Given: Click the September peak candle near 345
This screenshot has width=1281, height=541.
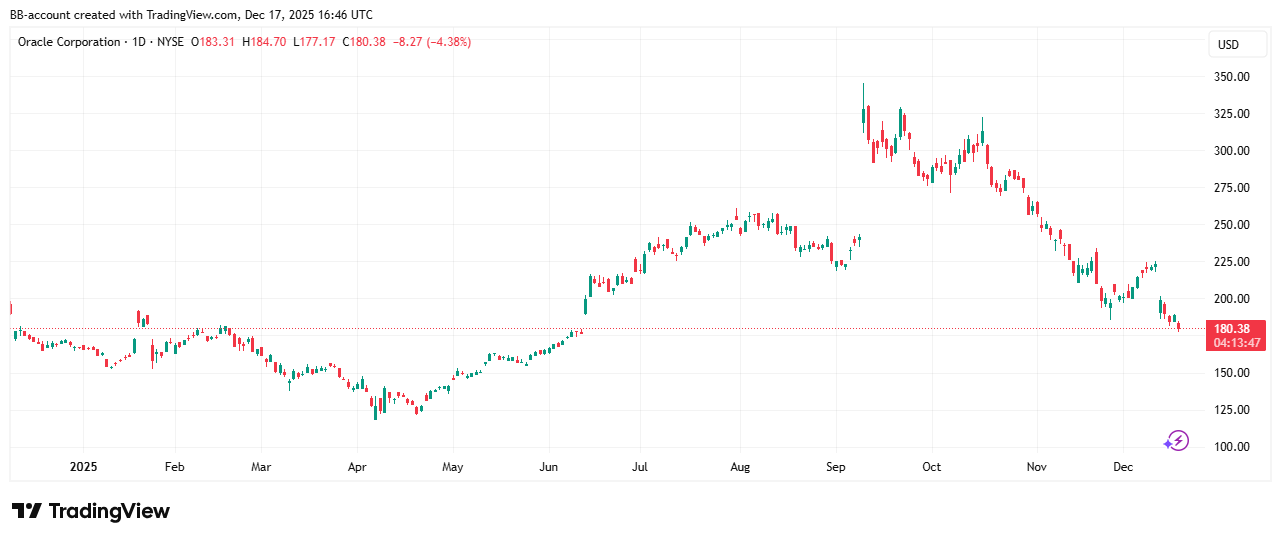Looking at the screenshot, I should [863, 115].
